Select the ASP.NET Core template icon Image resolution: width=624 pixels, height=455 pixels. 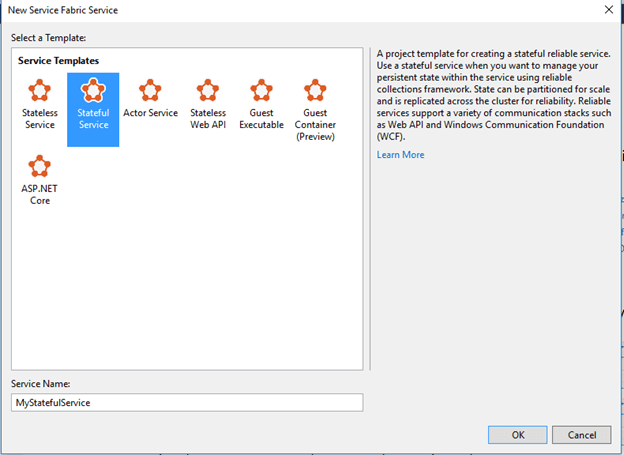click(x=39, y=166)
